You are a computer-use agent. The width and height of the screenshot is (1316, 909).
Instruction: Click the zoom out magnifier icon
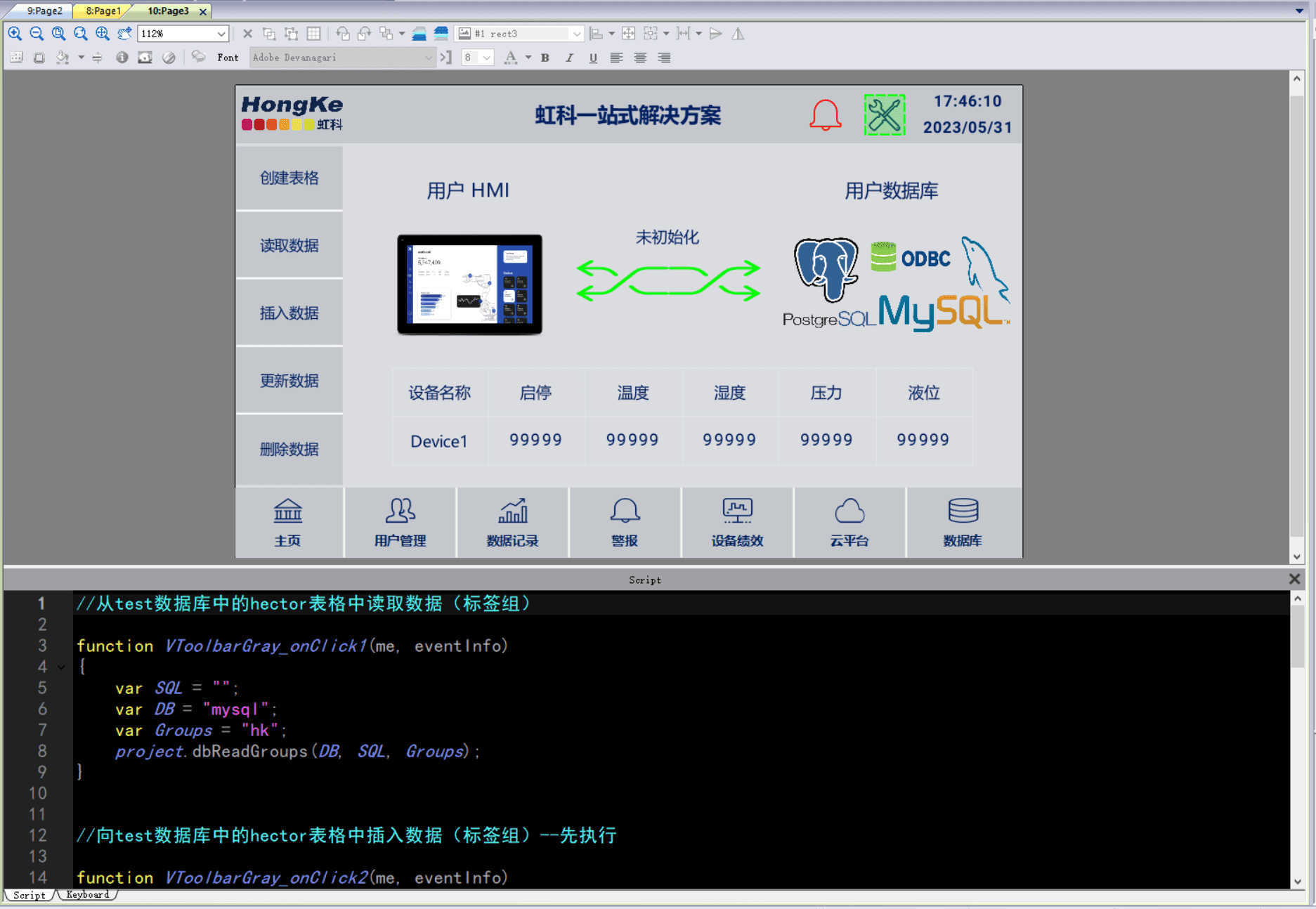tap(37, 34)
